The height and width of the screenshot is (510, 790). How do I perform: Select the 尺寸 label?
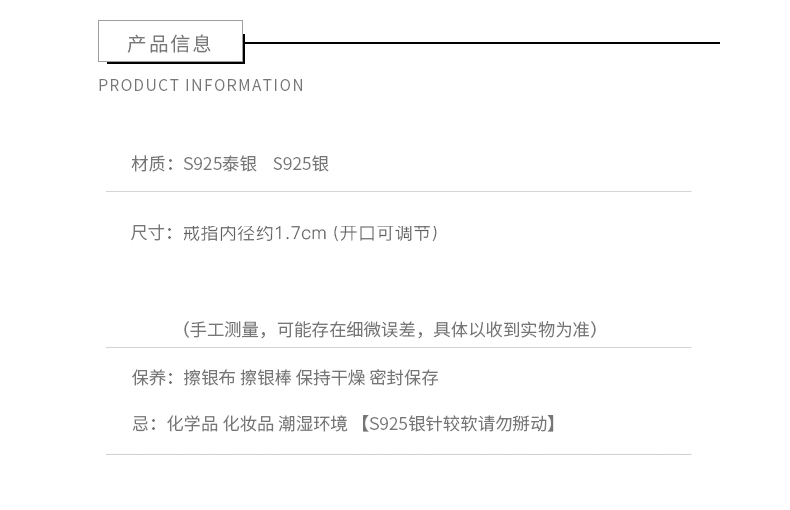[x=149, y=233]
